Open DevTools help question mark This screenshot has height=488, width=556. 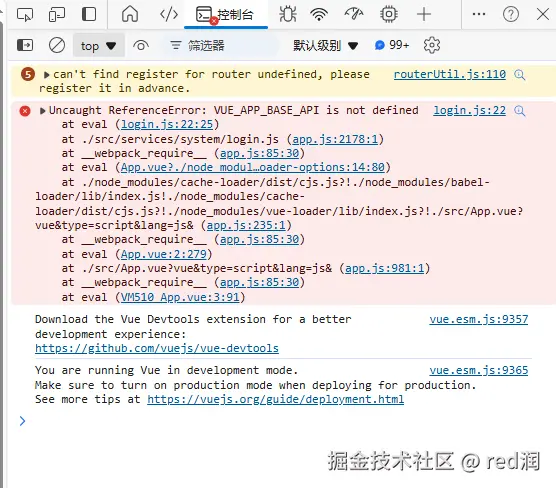(511, 15)
